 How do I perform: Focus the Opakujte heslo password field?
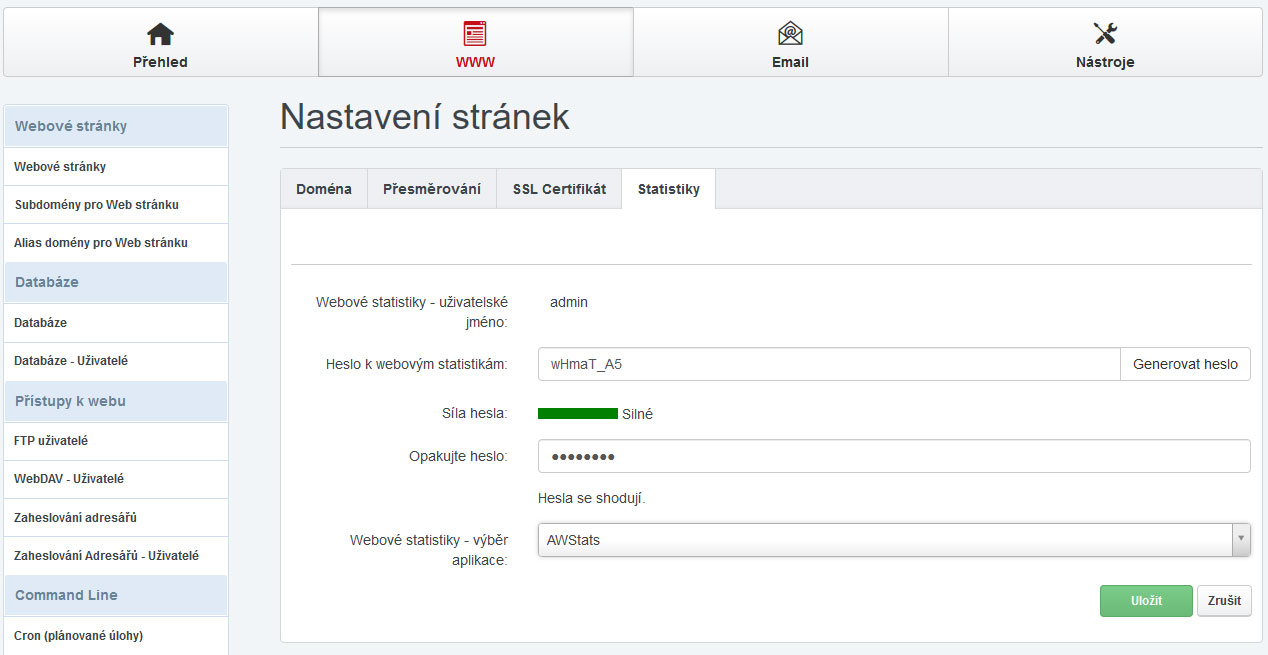[x=894, y=456]
